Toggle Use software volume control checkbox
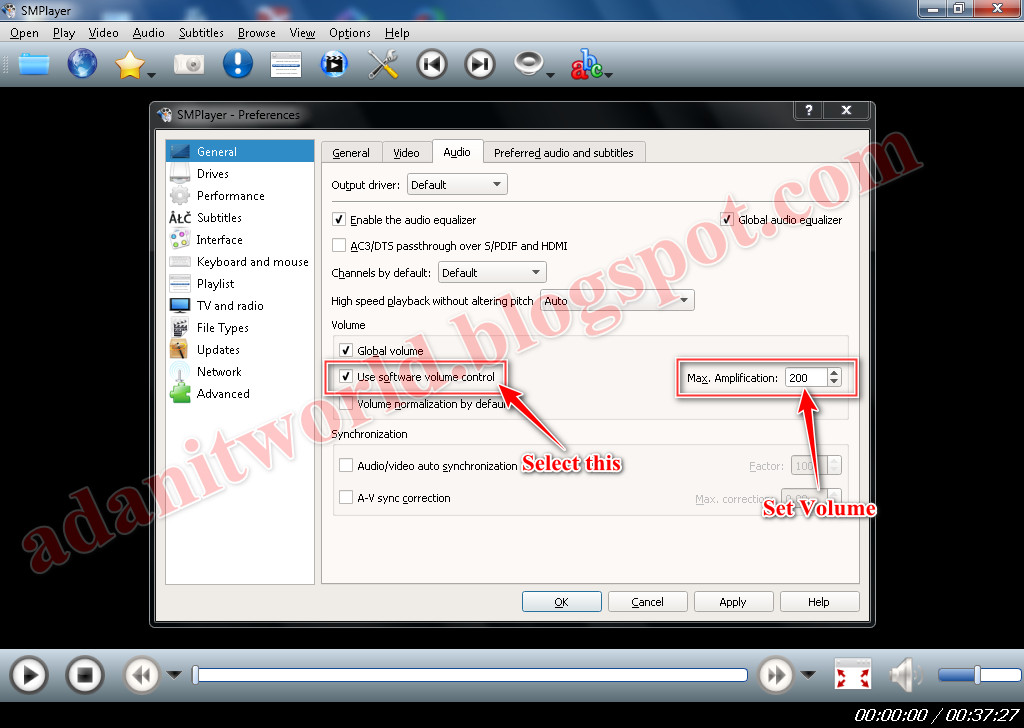Screen dimensions: 1024x728 pyautogui.click(x=346, y=377)
